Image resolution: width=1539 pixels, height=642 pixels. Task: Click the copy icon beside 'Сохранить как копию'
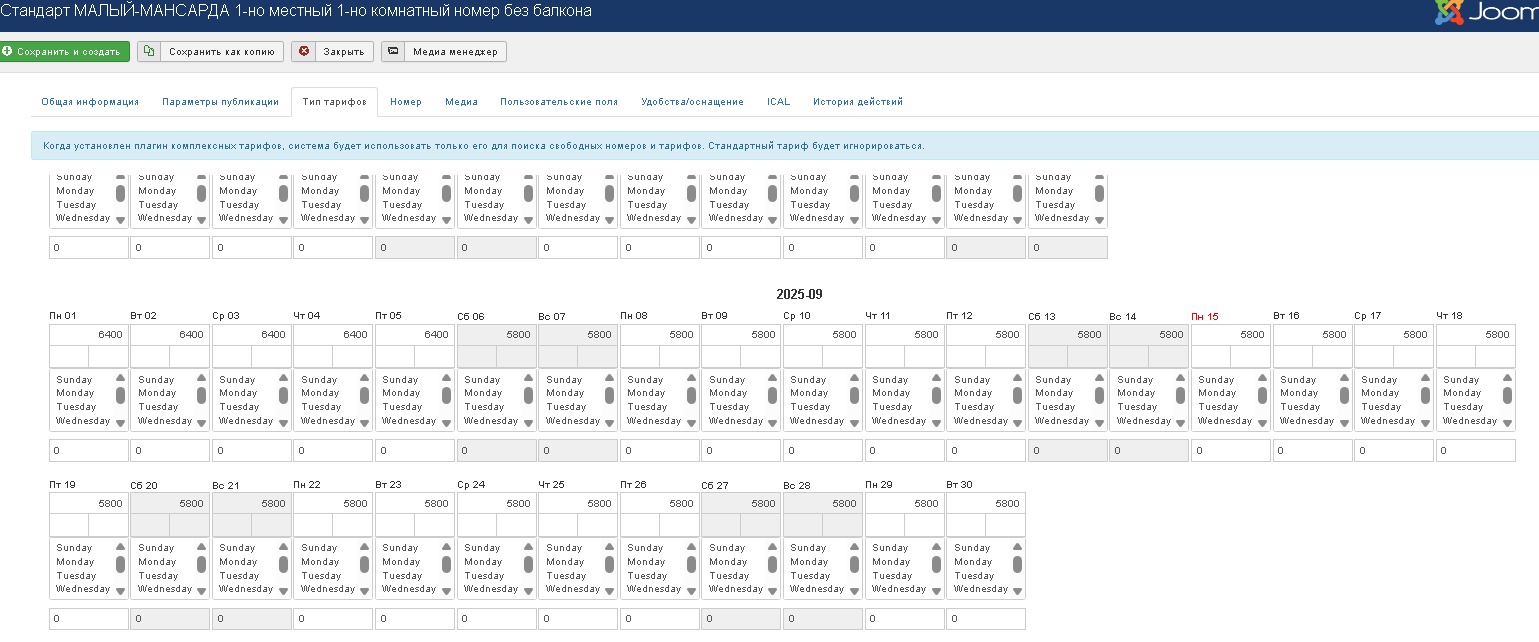(x=148, y=52)
